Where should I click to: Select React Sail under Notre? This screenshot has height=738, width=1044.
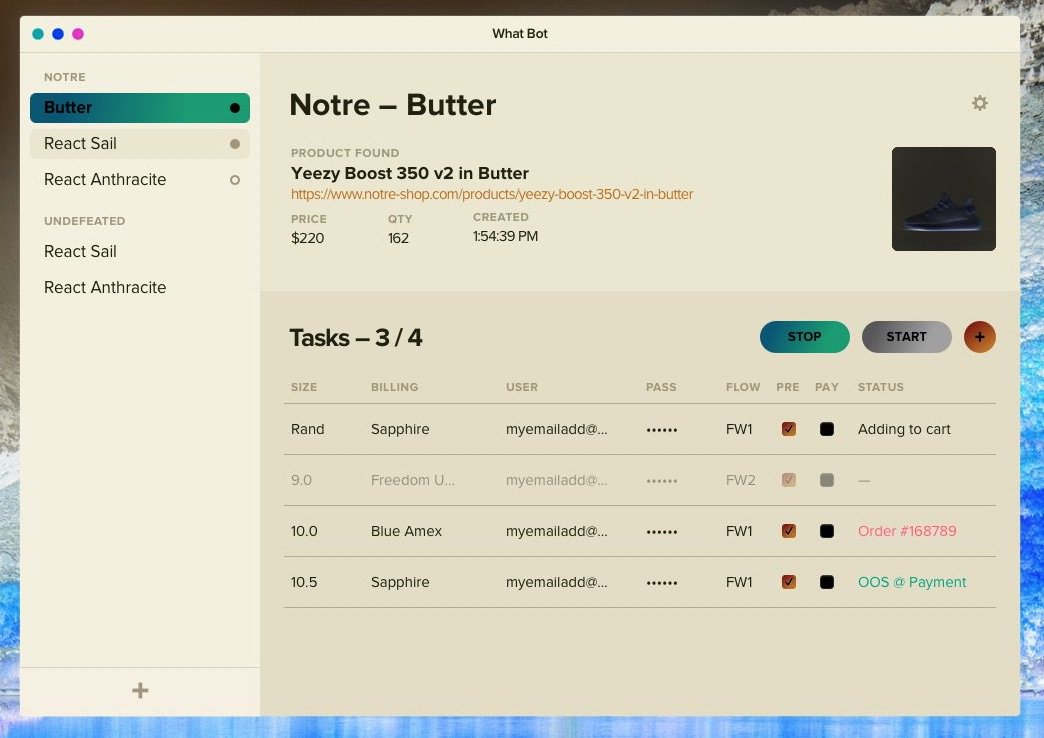point(140,144)
